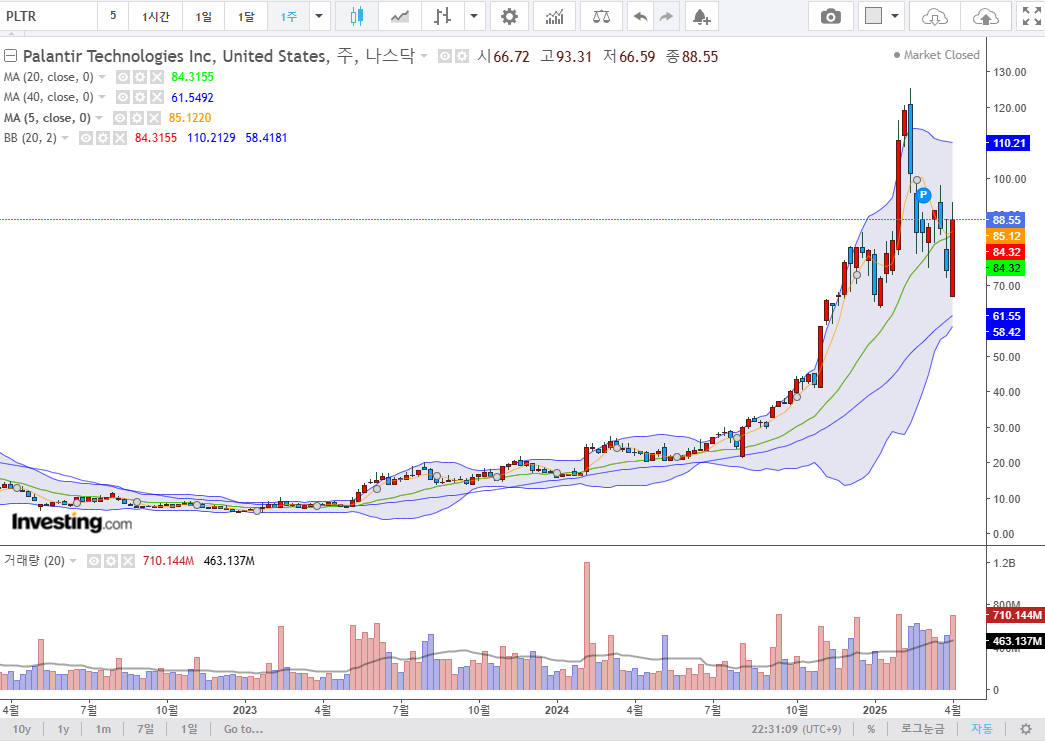Expand the 거래량 (20) dropdown arrow

click(73, 561)
